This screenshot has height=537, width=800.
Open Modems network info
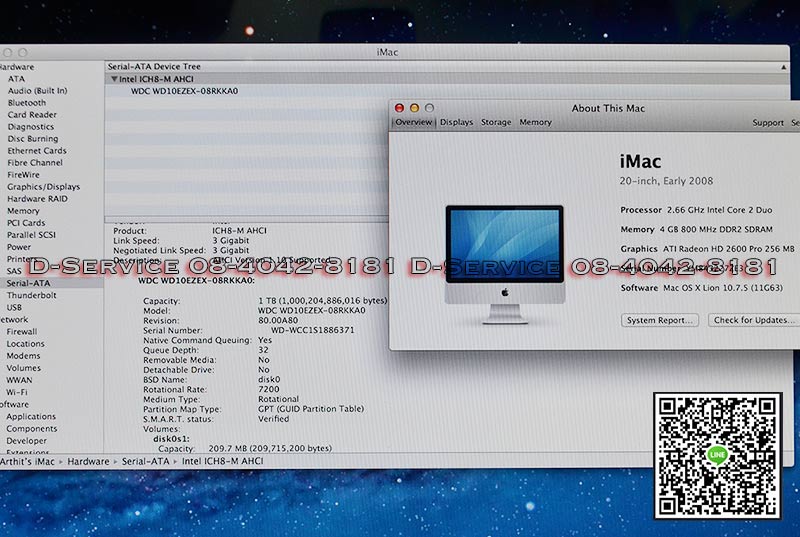coord(23,355)
